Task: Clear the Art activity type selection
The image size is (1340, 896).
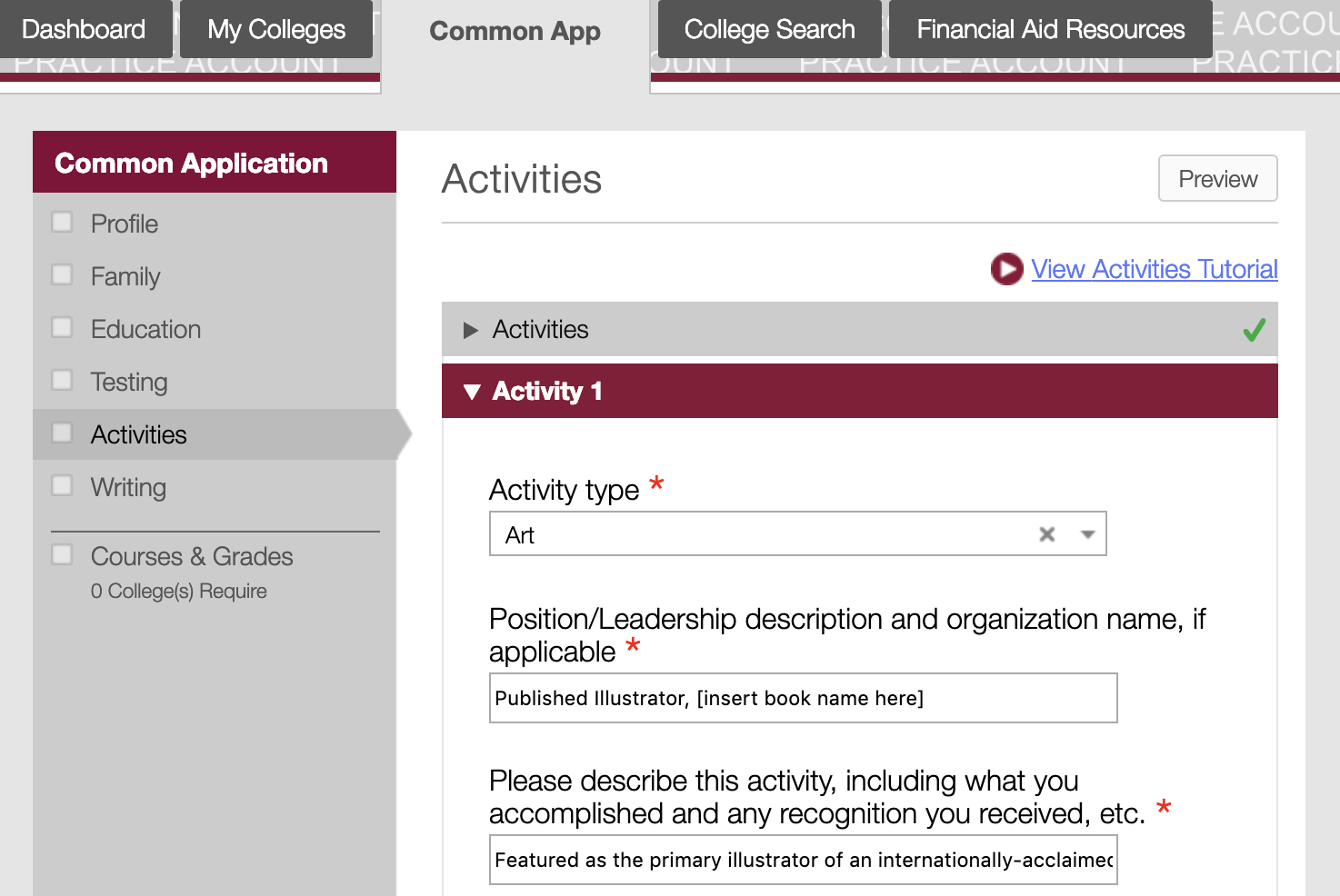Action: [1047, 534]
